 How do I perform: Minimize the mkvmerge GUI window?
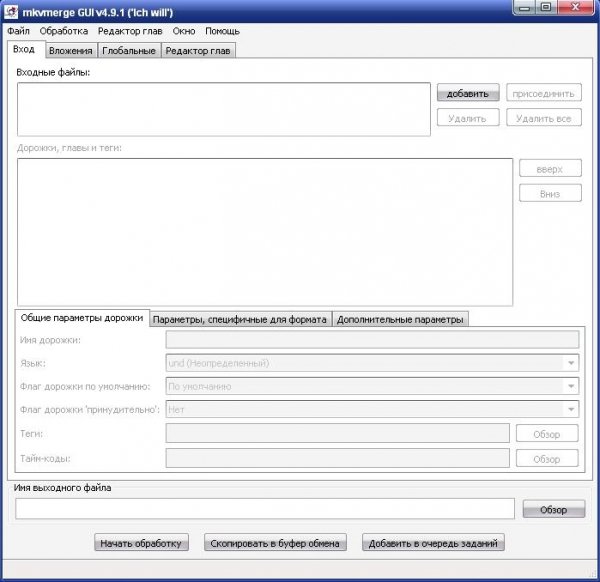point(525,8)
